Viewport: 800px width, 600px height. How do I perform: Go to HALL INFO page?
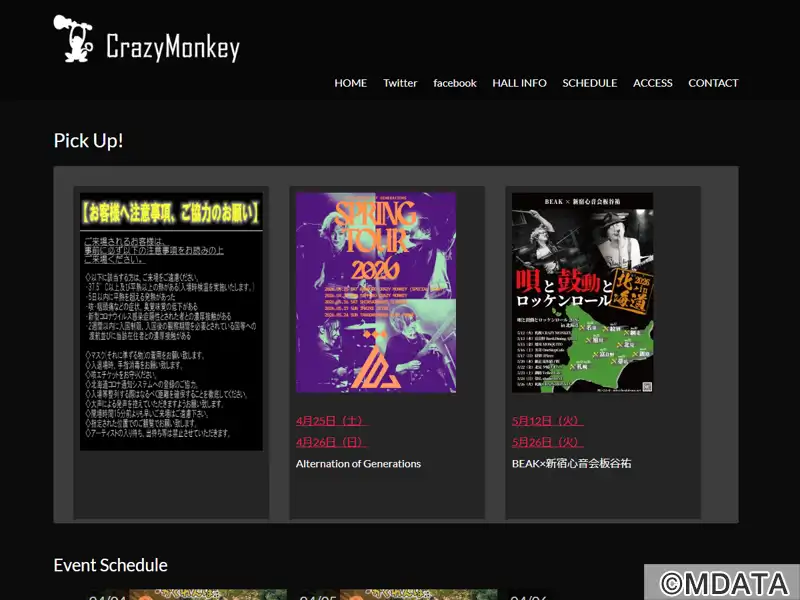coord(519,83)
